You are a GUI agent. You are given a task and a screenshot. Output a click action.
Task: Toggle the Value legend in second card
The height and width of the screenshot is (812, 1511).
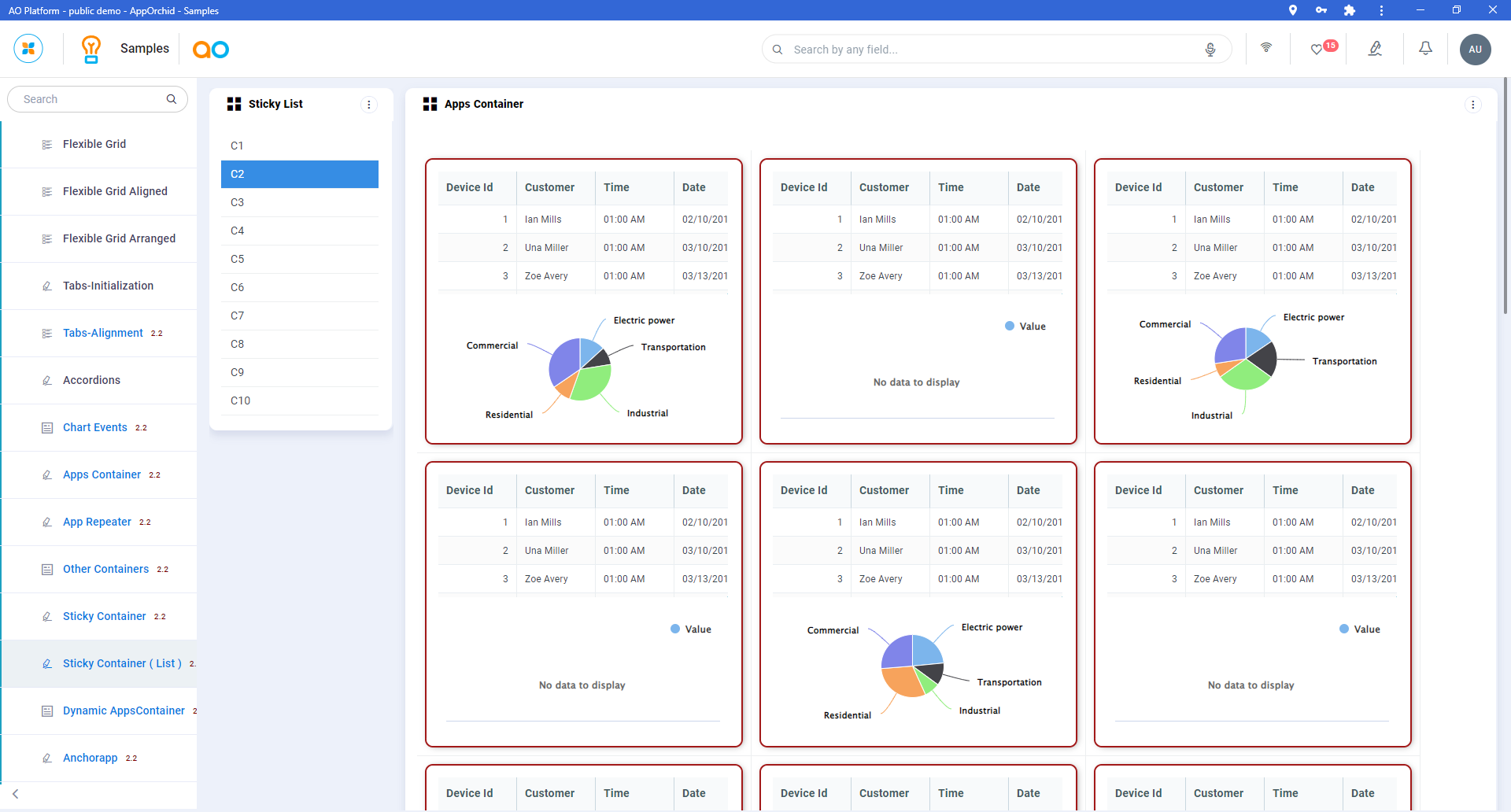coord(1025,327)
